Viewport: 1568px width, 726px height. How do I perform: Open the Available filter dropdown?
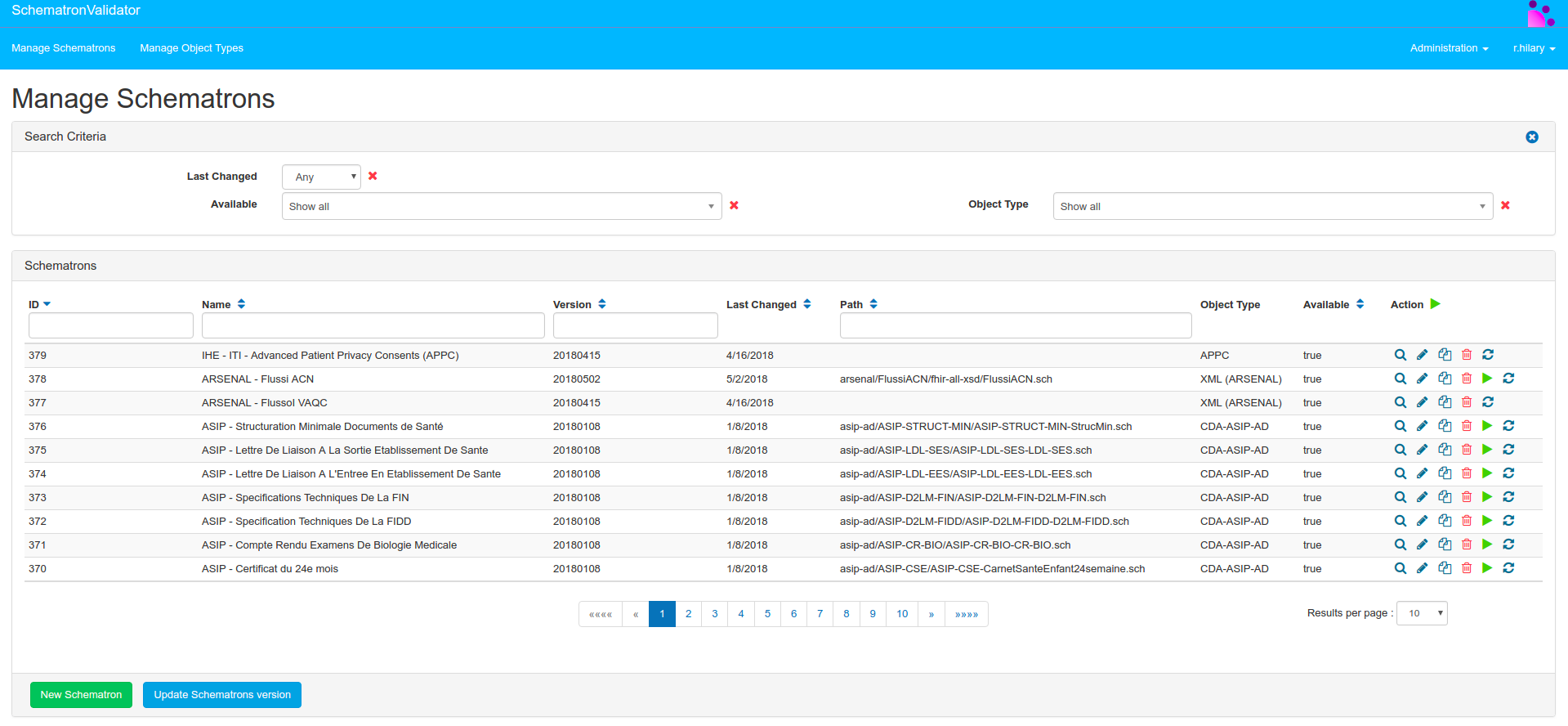[502, 206]
